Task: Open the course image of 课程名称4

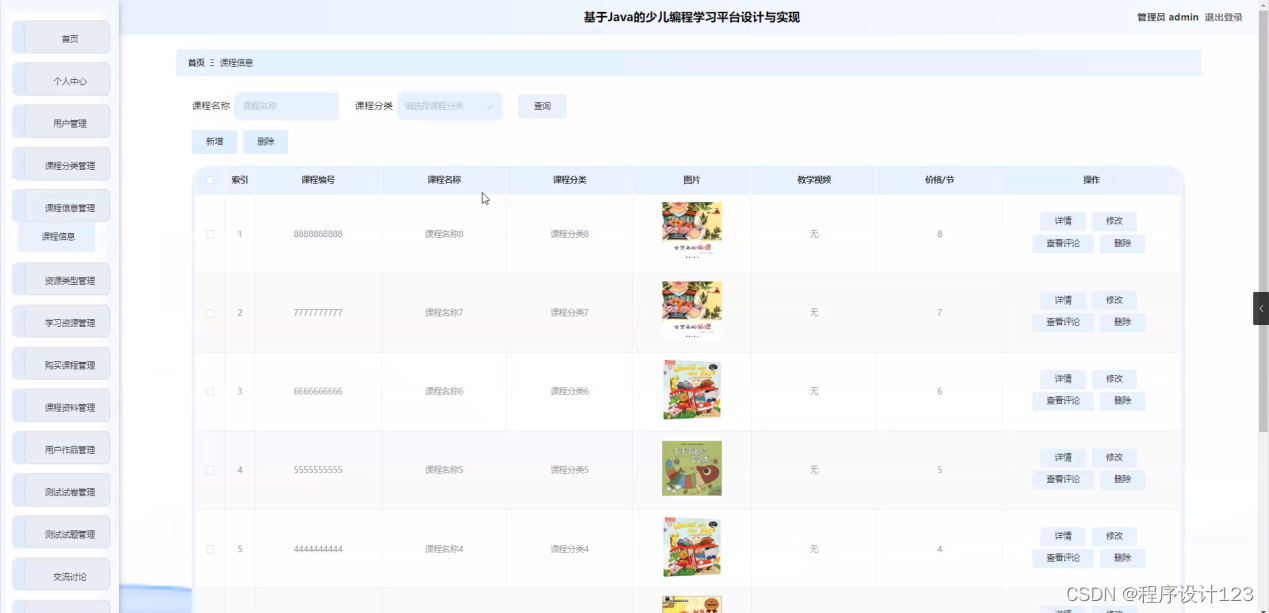Action: point(692,547)
